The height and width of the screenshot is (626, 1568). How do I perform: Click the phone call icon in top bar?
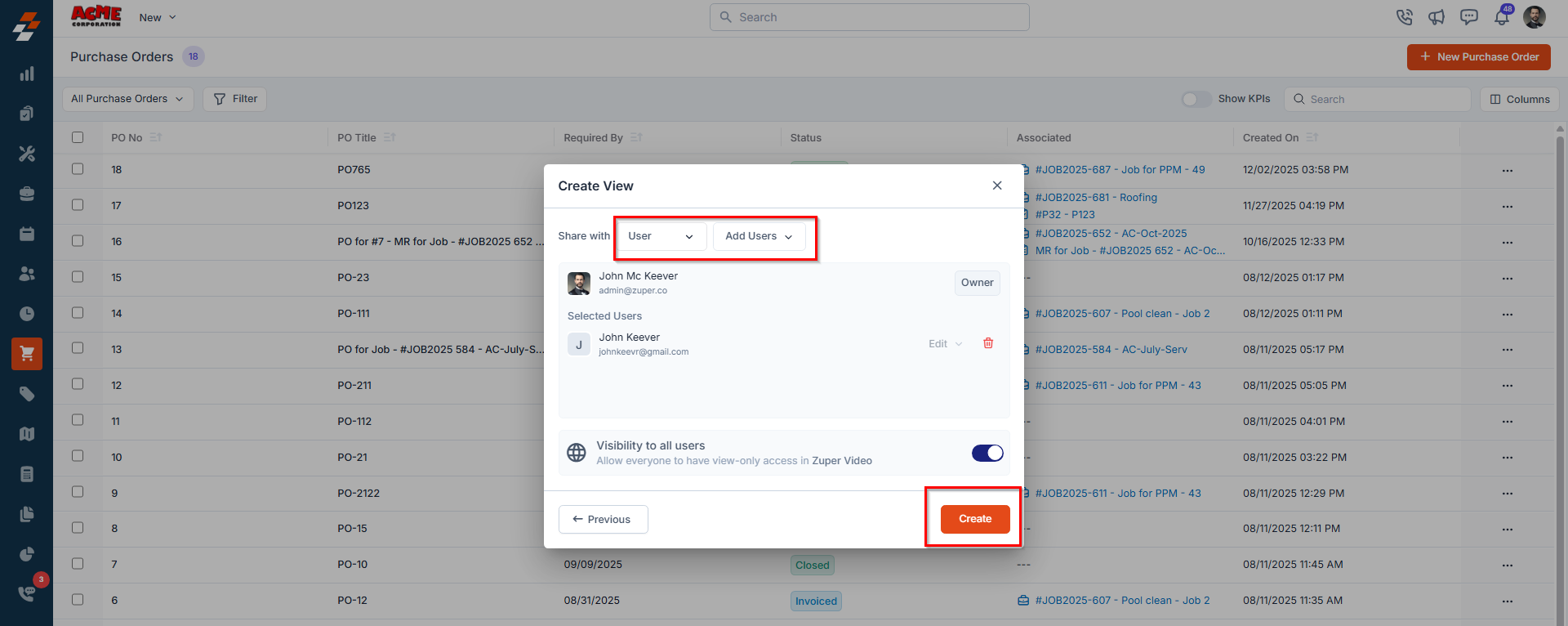pyautogui.click(x=1404, y=17)
